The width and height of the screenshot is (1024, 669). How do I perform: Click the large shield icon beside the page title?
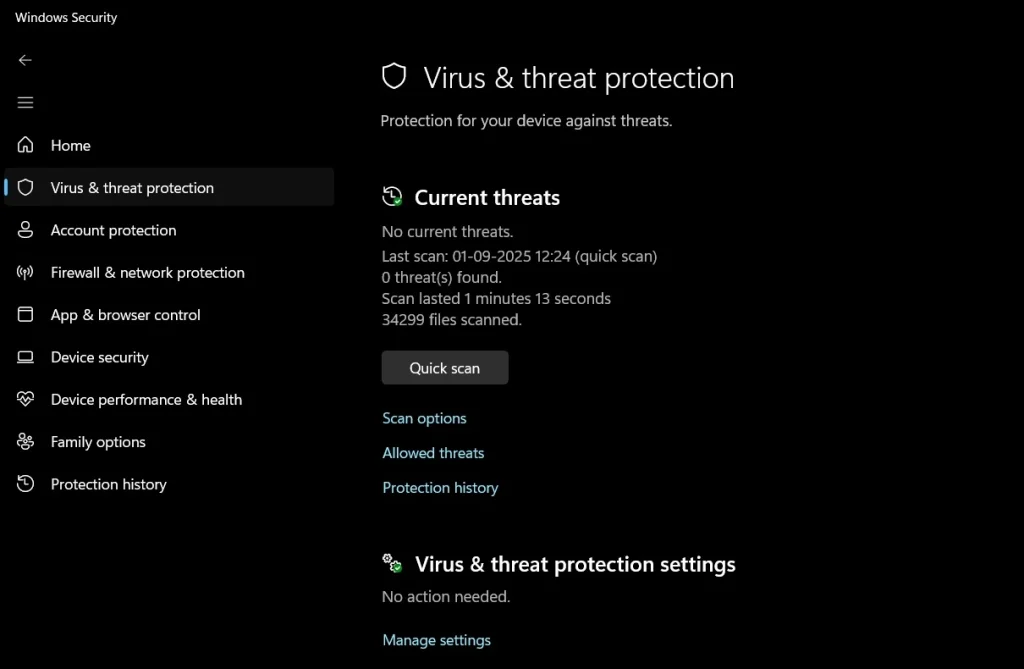[394, 76]
